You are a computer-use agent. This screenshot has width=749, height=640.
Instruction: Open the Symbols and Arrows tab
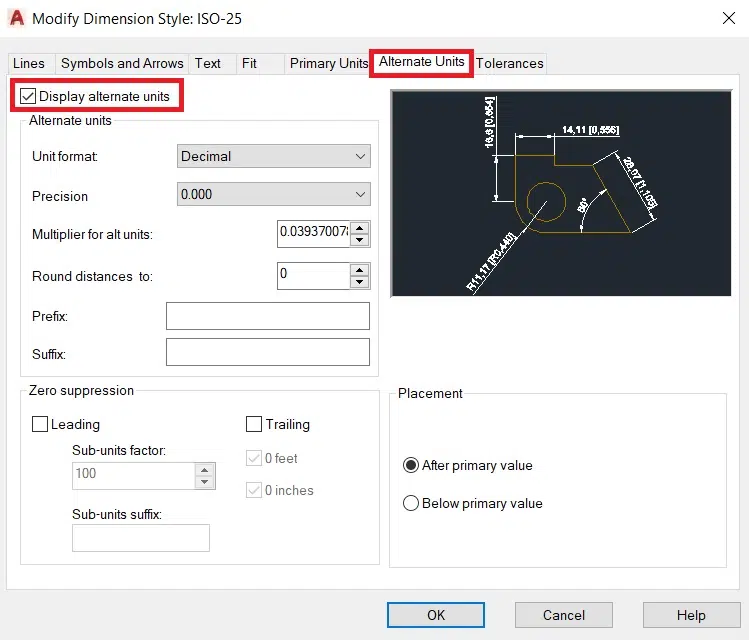click(x=122, y=63)
